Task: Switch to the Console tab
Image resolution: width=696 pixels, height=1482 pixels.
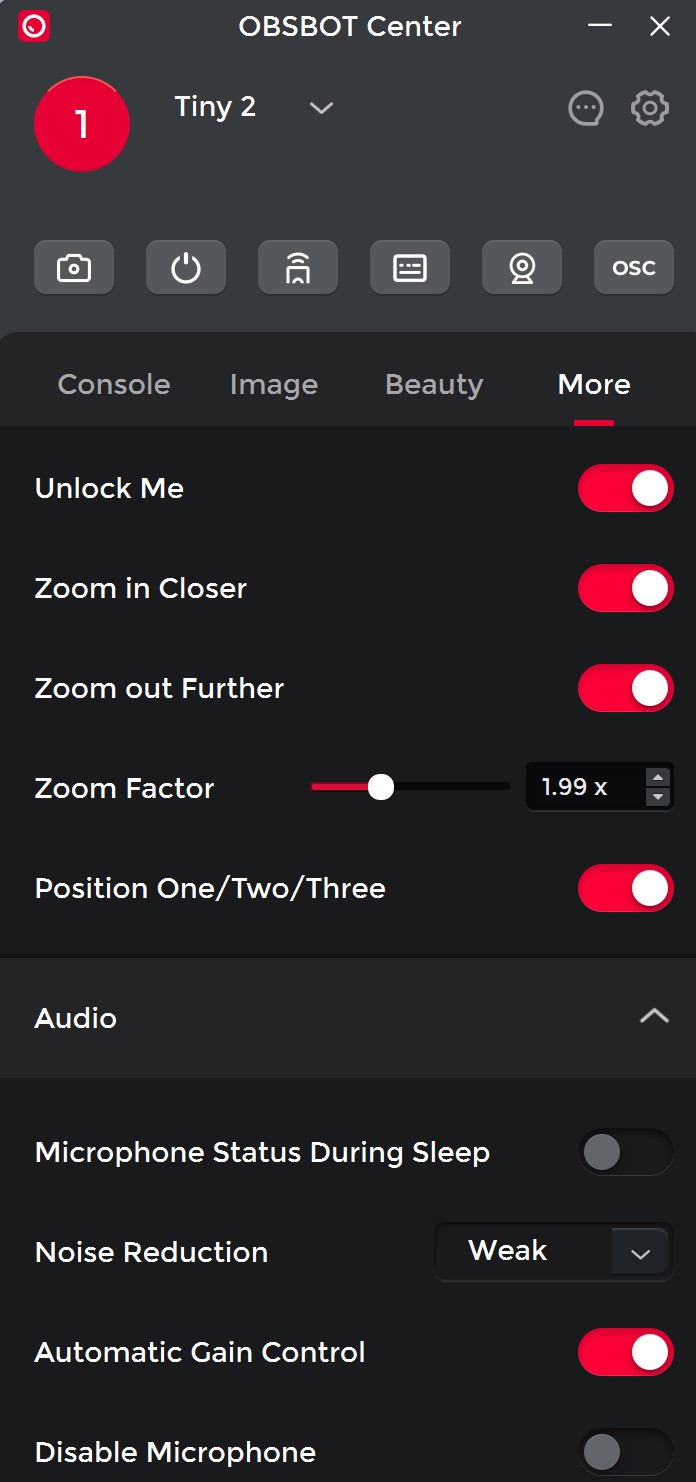Action: tap(114, 385)
